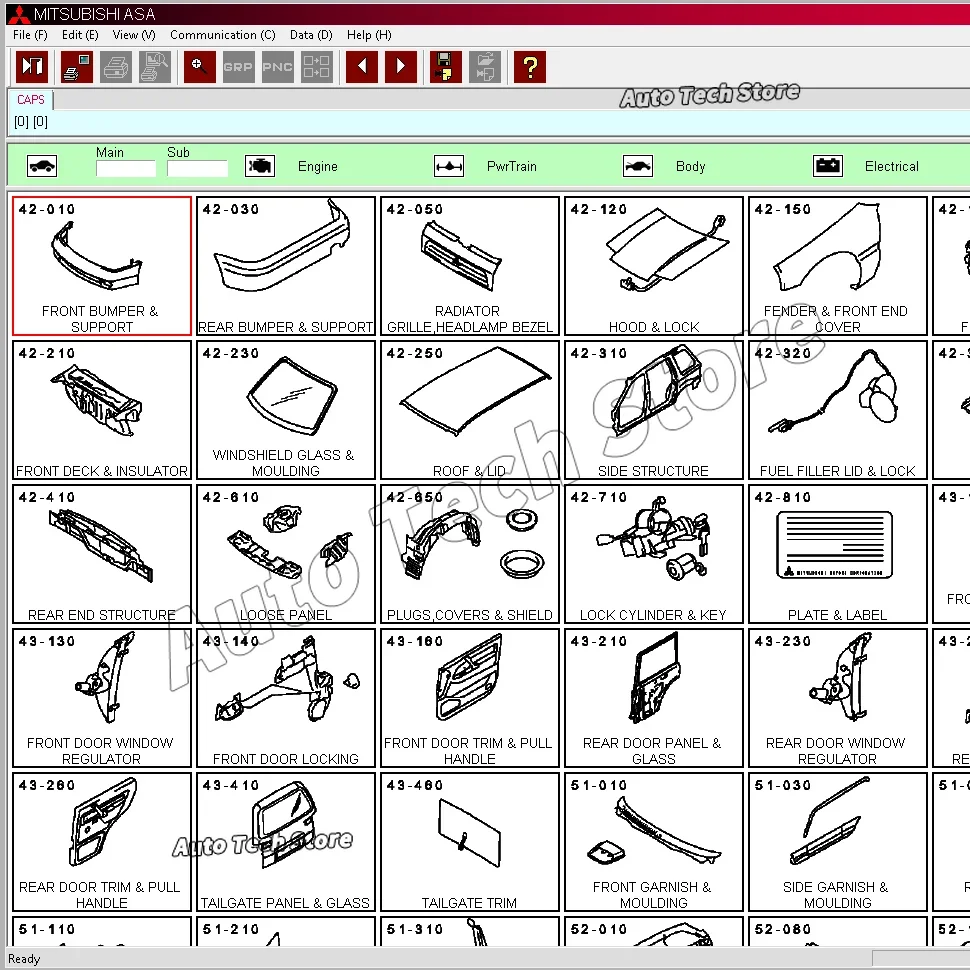
Task: Open the Data (D) menu
Action: pyautogui.click(x=311, y=35)
